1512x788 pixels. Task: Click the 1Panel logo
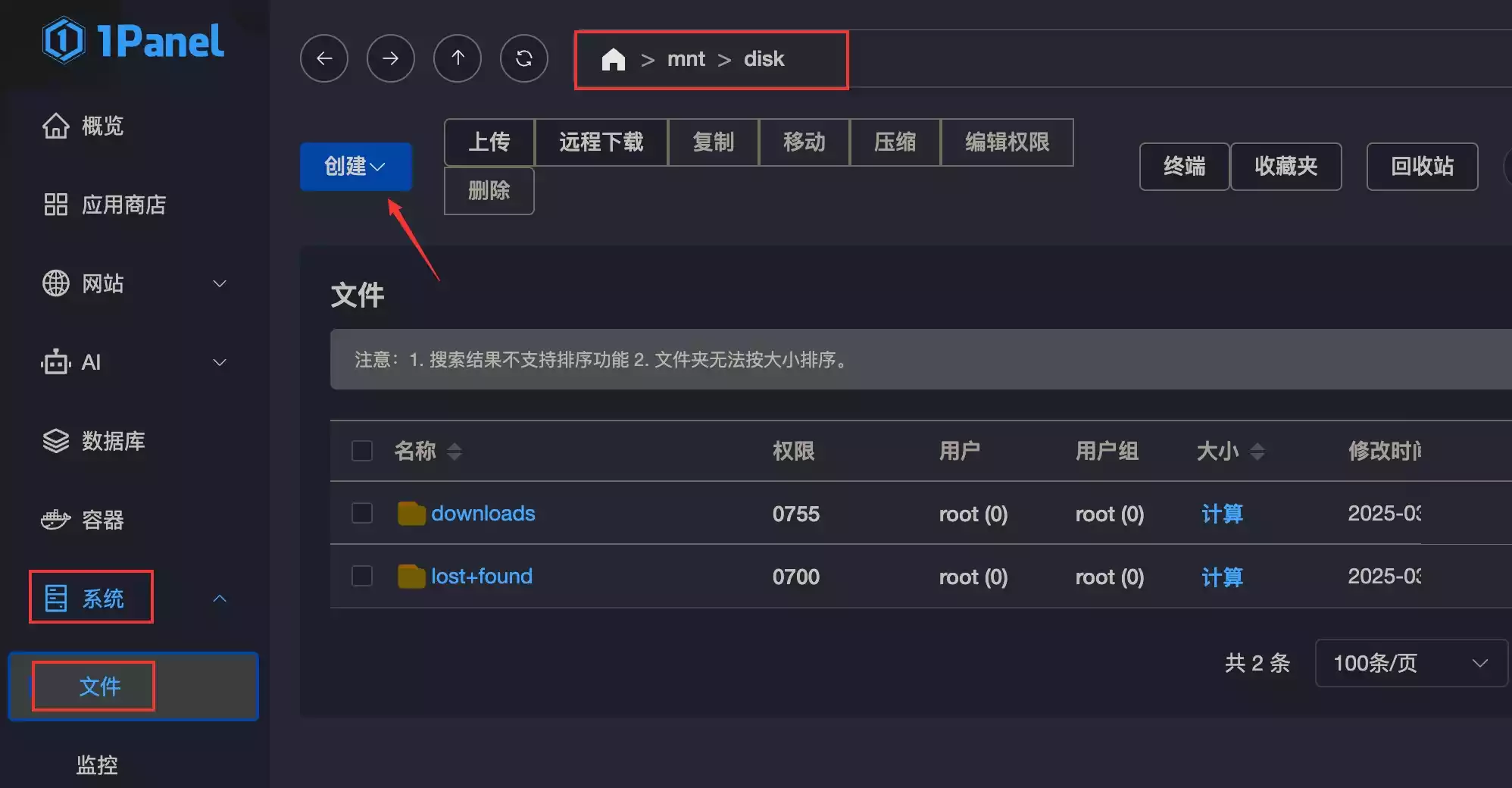[133, 41]
